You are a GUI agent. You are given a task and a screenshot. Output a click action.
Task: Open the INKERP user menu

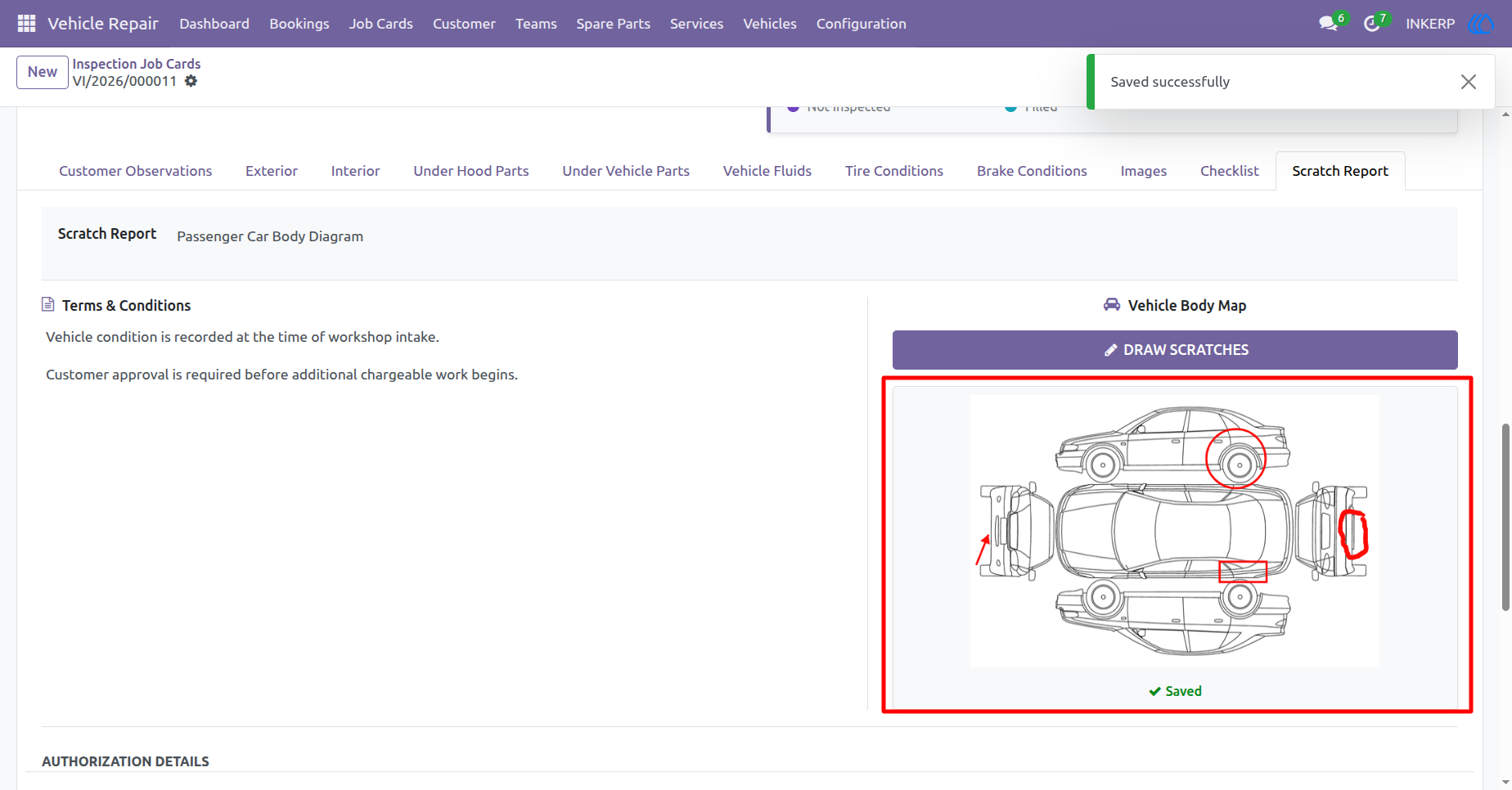(x=1430, y=24)
